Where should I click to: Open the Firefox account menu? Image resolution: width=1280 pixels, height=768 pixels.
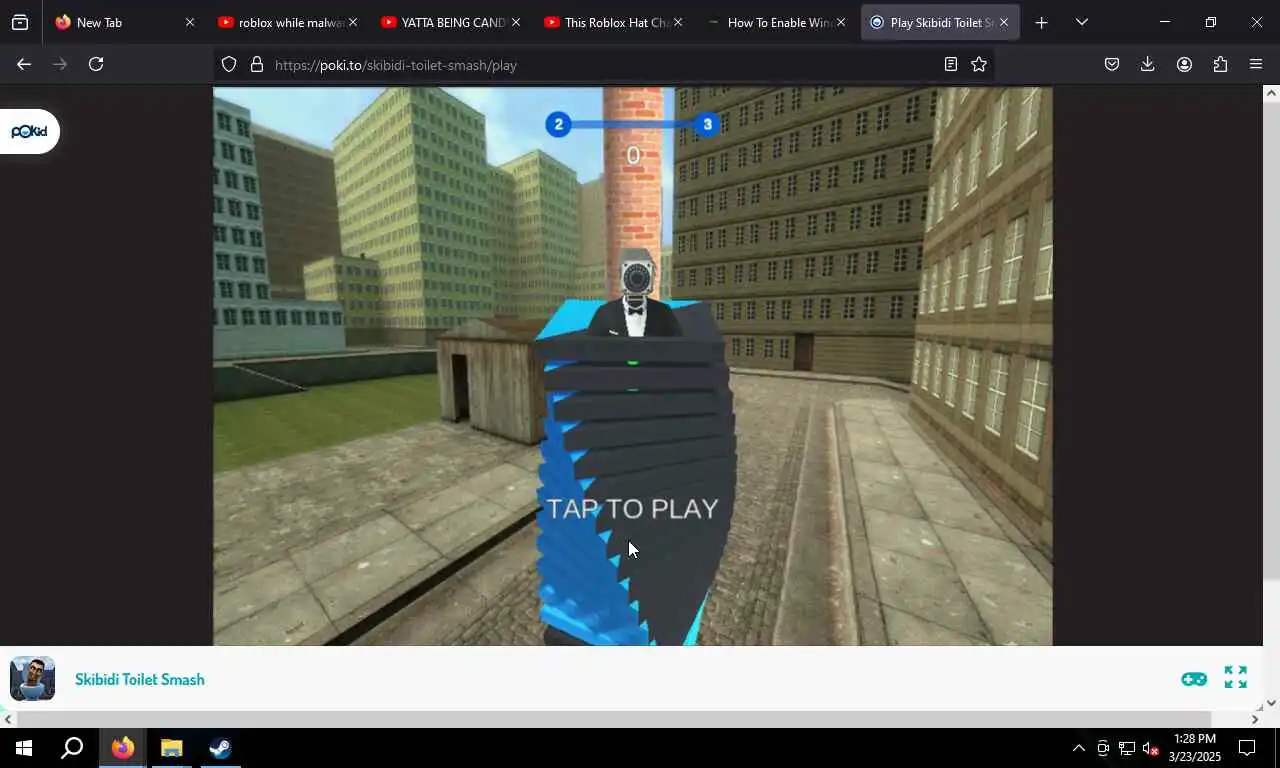[x=1184, y=64]
